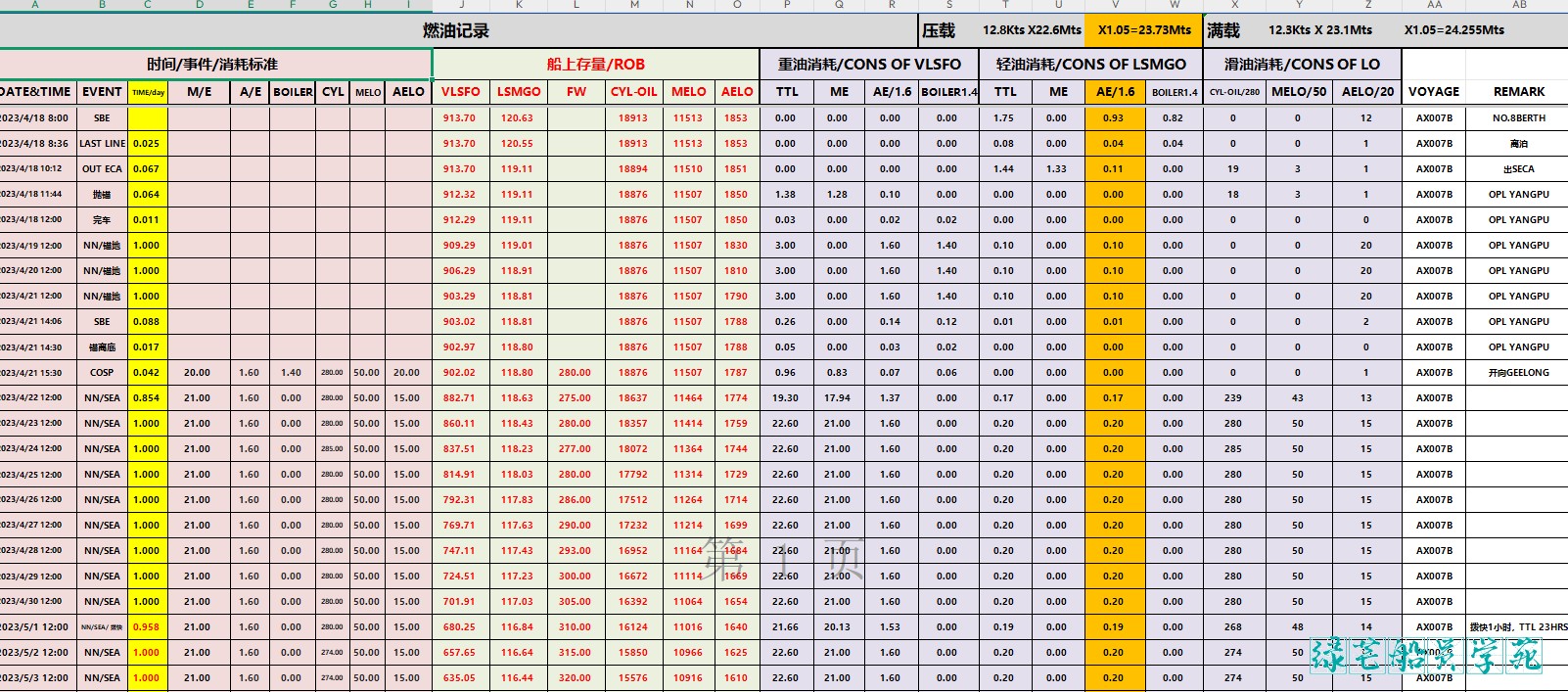The image size is (1568, 692).
Task: Click the yellow 0.958 time/day cell
Action: 147,627
